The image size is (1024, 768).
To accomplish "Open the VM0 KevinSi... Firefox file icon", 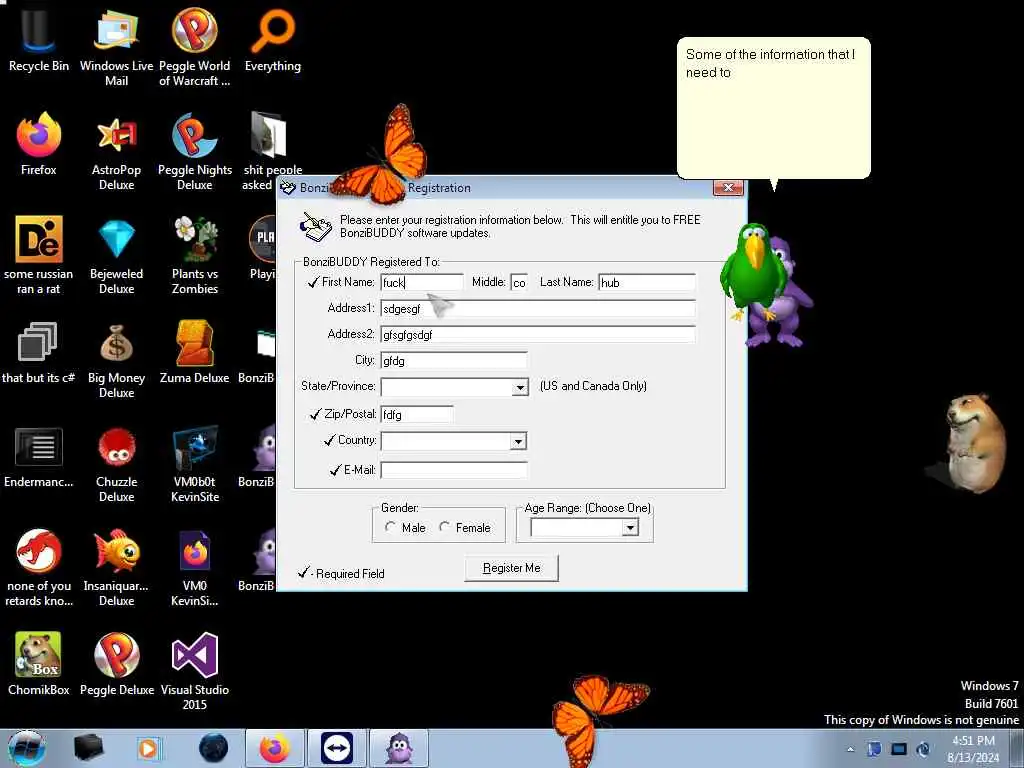I will [195, 567].
